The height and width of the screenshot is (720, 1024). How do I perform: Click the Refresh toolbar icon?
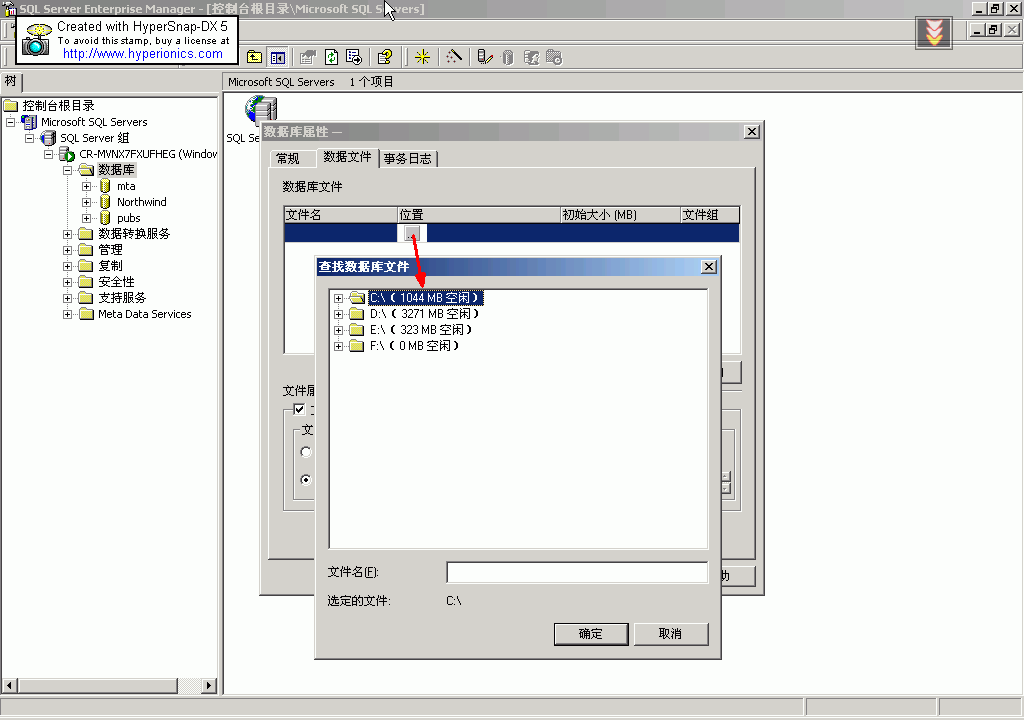point(331,57)
